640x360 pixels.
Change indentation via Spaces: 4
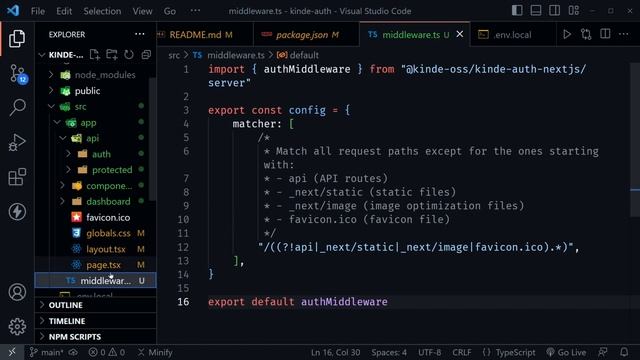(x=389, y=352)
